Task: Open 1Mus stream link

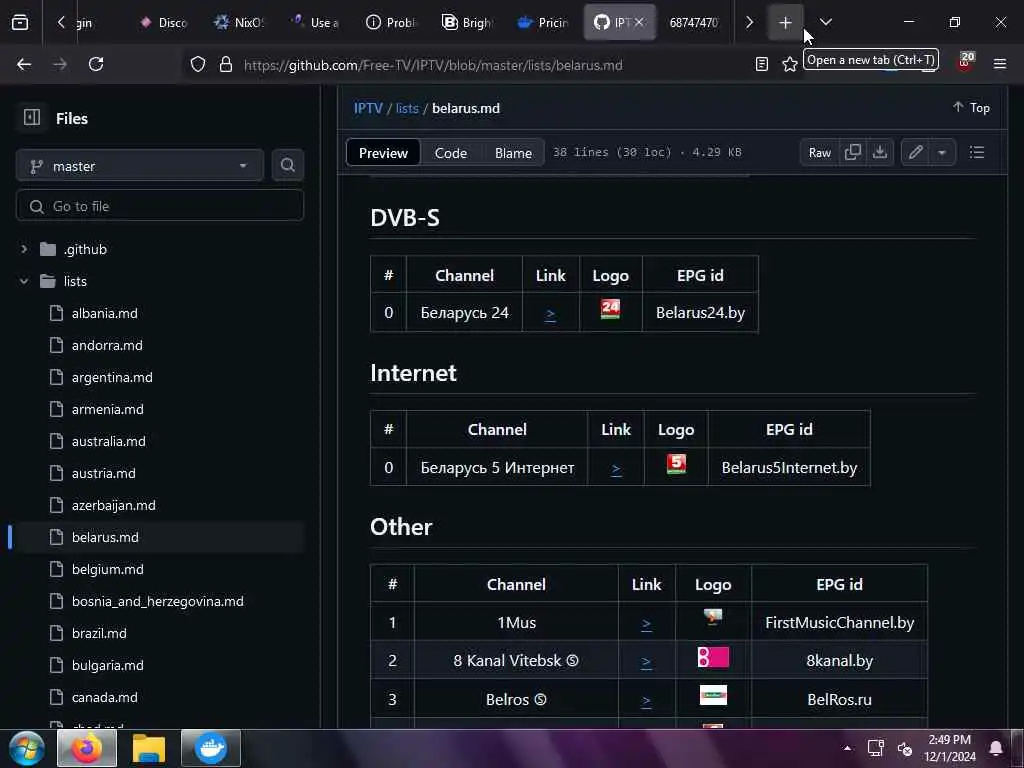Action: tap(646, 623)
